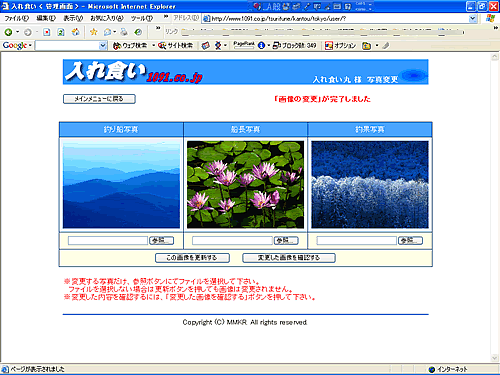Open Favorites with the star icon
Screen dimensions: 500x375
(94, 32)
